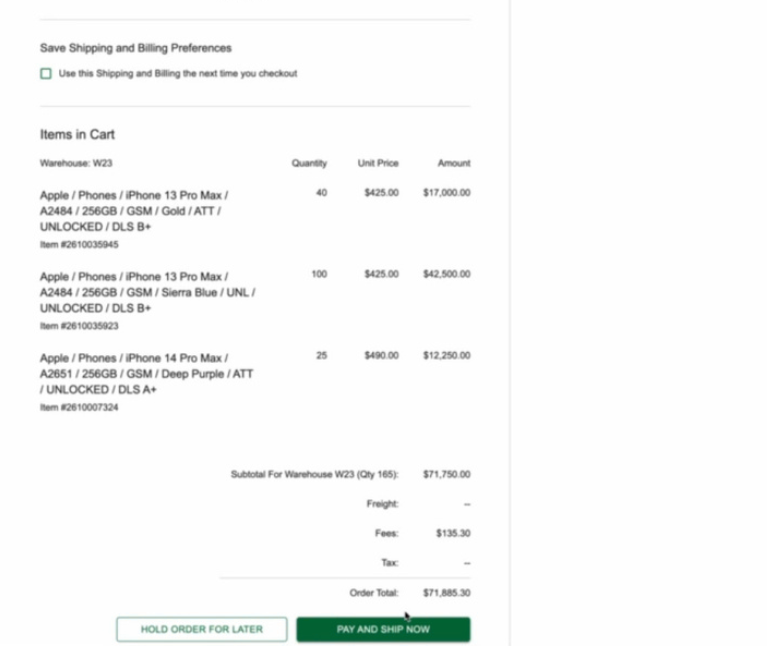The width and height of the screenshot is (767, 655).
Task: Click item number 2610035945
Action: pyautogui.click(x=79, y=244)
